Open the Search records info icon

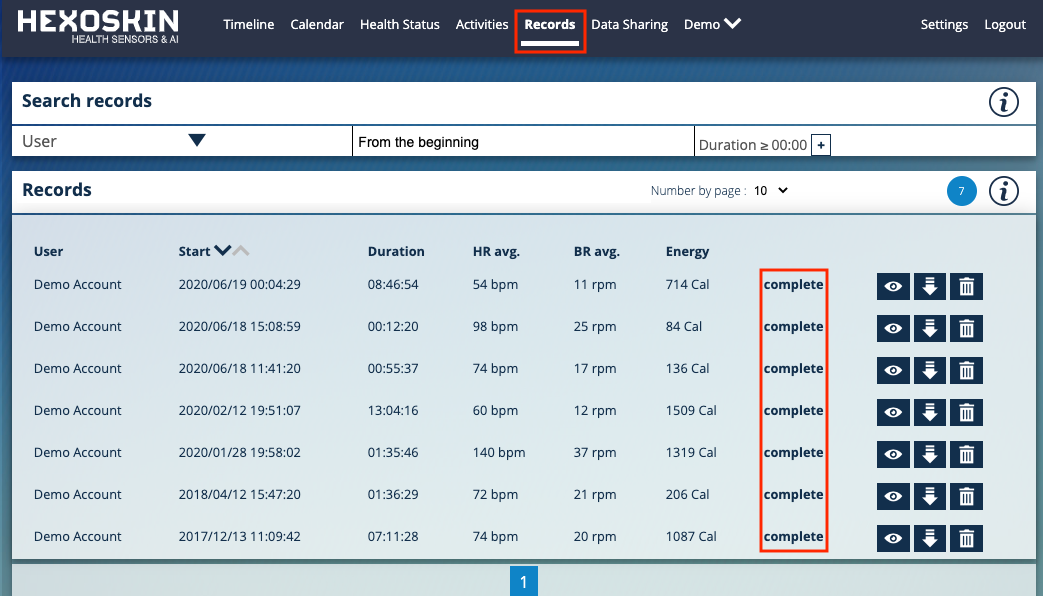(x=1004, y=102)
